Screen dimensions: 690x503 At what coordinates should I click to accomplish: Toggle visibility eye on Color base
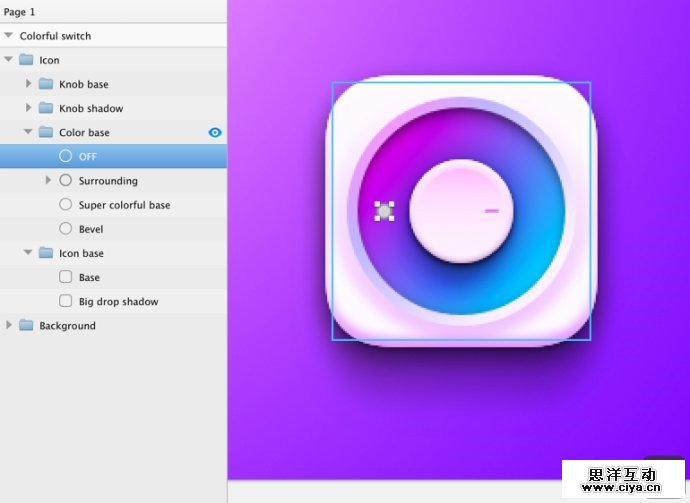coord(215,132)
